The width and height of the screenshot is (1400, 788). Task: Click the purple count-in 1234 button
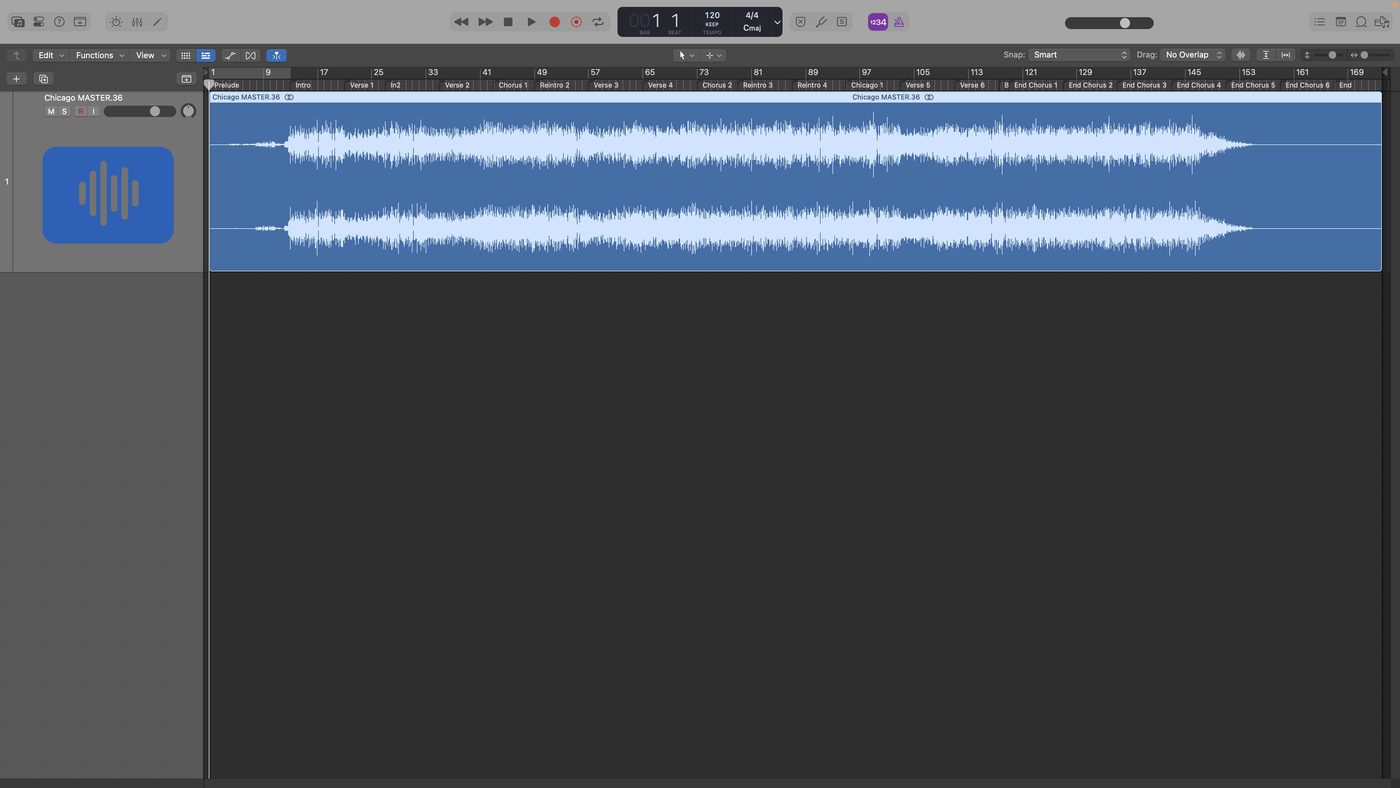pos(877,22)
